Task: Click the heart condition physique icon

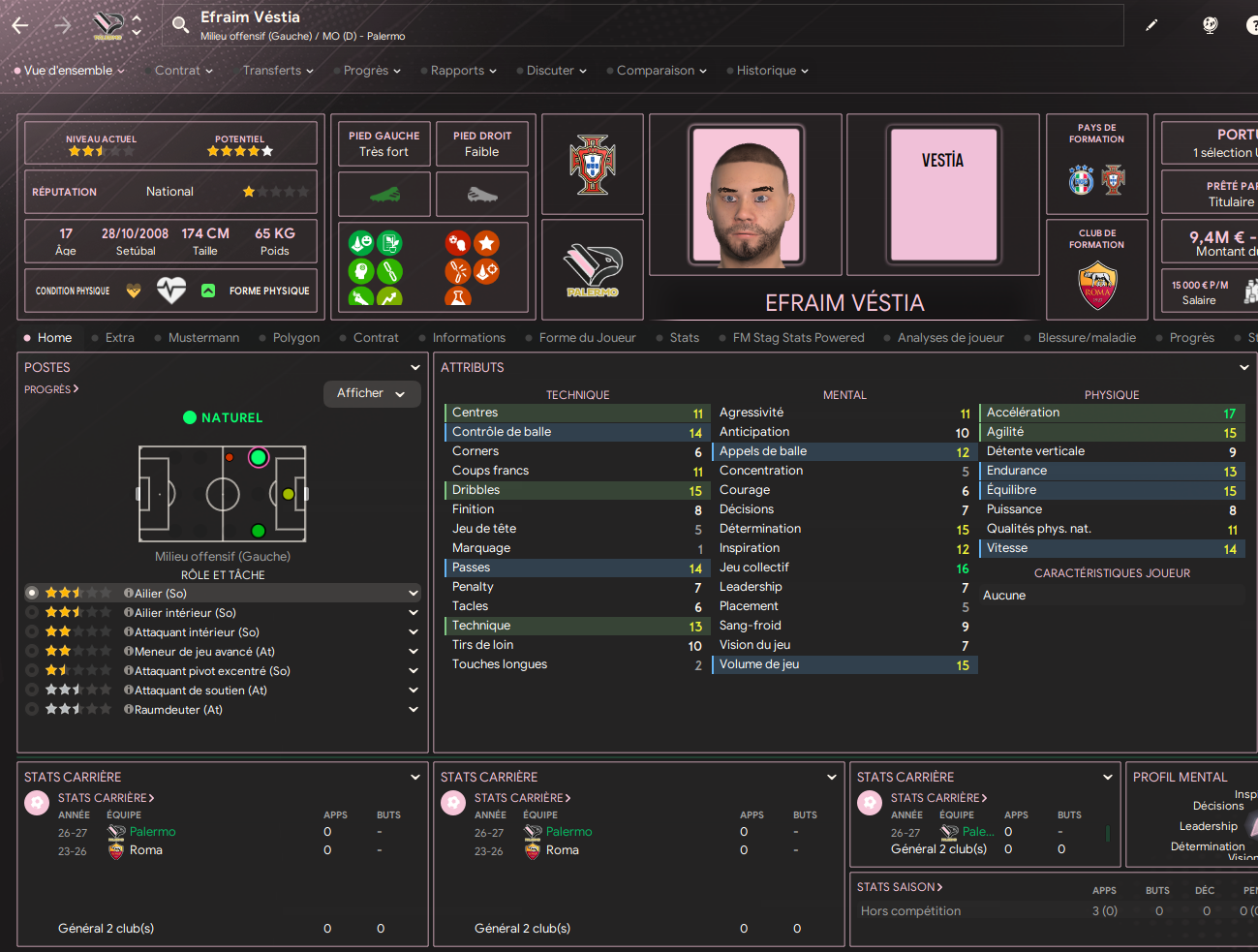Action: [171, 290]
